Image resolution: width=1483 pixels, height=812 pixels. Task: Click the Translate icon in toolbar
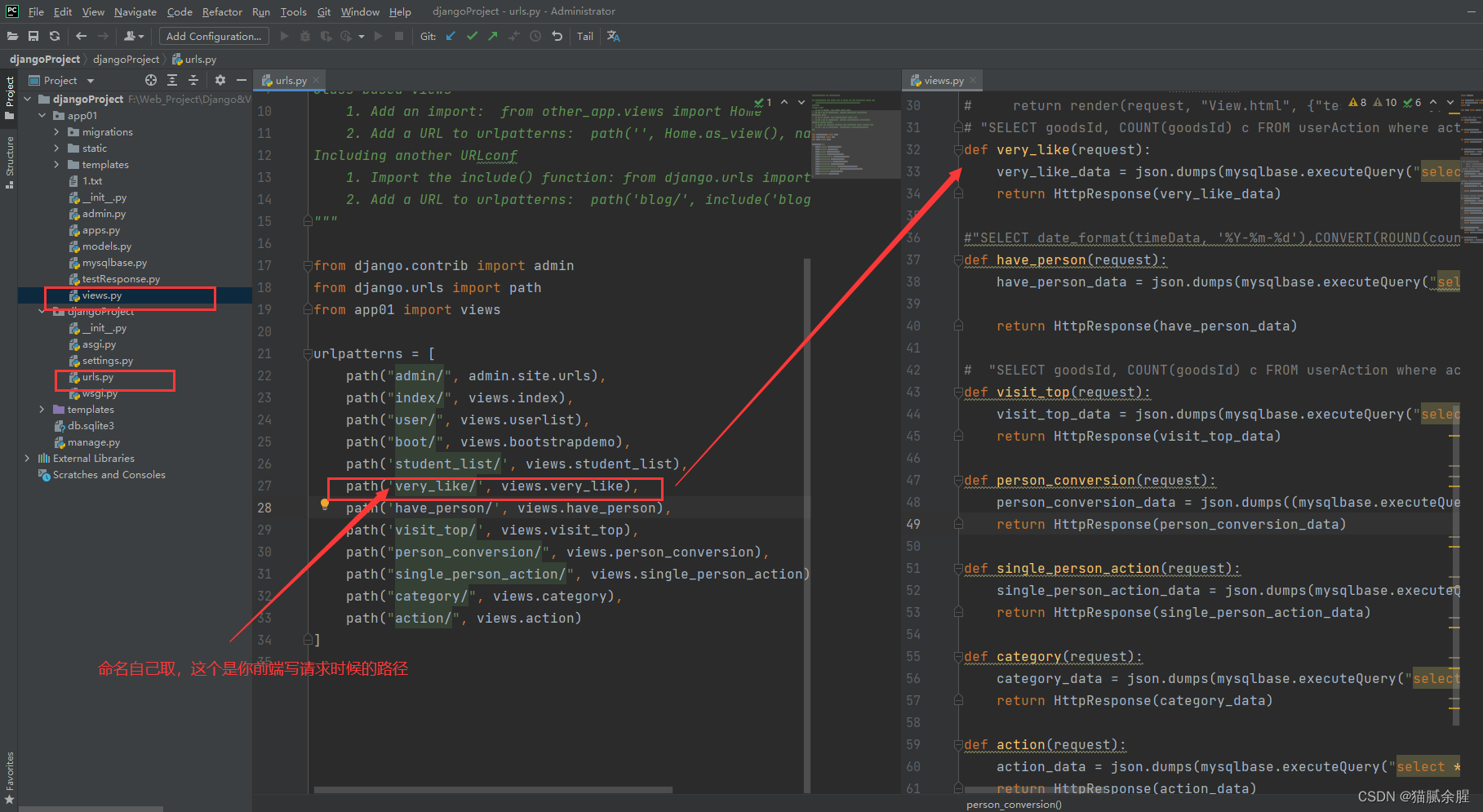tap(614, 36)
